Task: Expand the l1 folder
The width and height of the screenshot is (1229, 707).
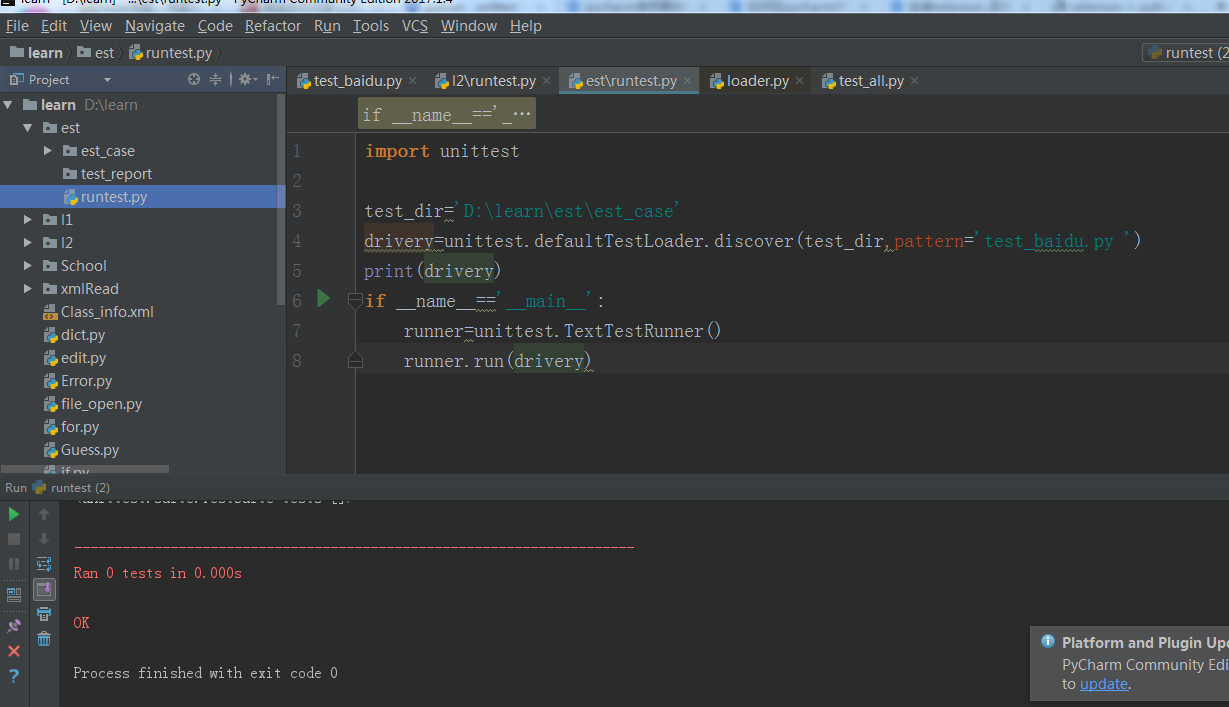Action: [x=27, y=220]
